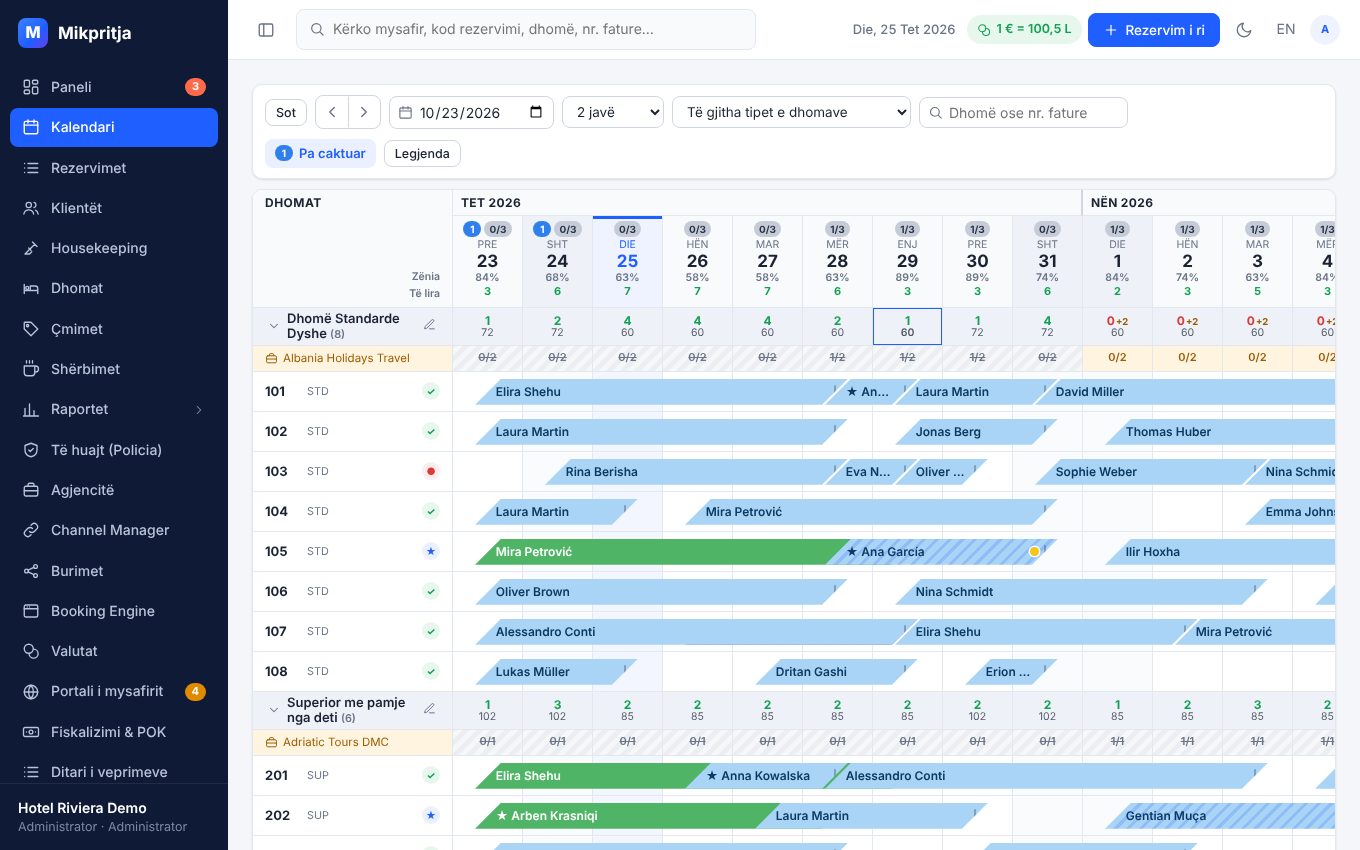Collapse Dhomë Standarde Dyshe group
The width and height of the screenshot is (1360, 850).
(x=273, y=325)
